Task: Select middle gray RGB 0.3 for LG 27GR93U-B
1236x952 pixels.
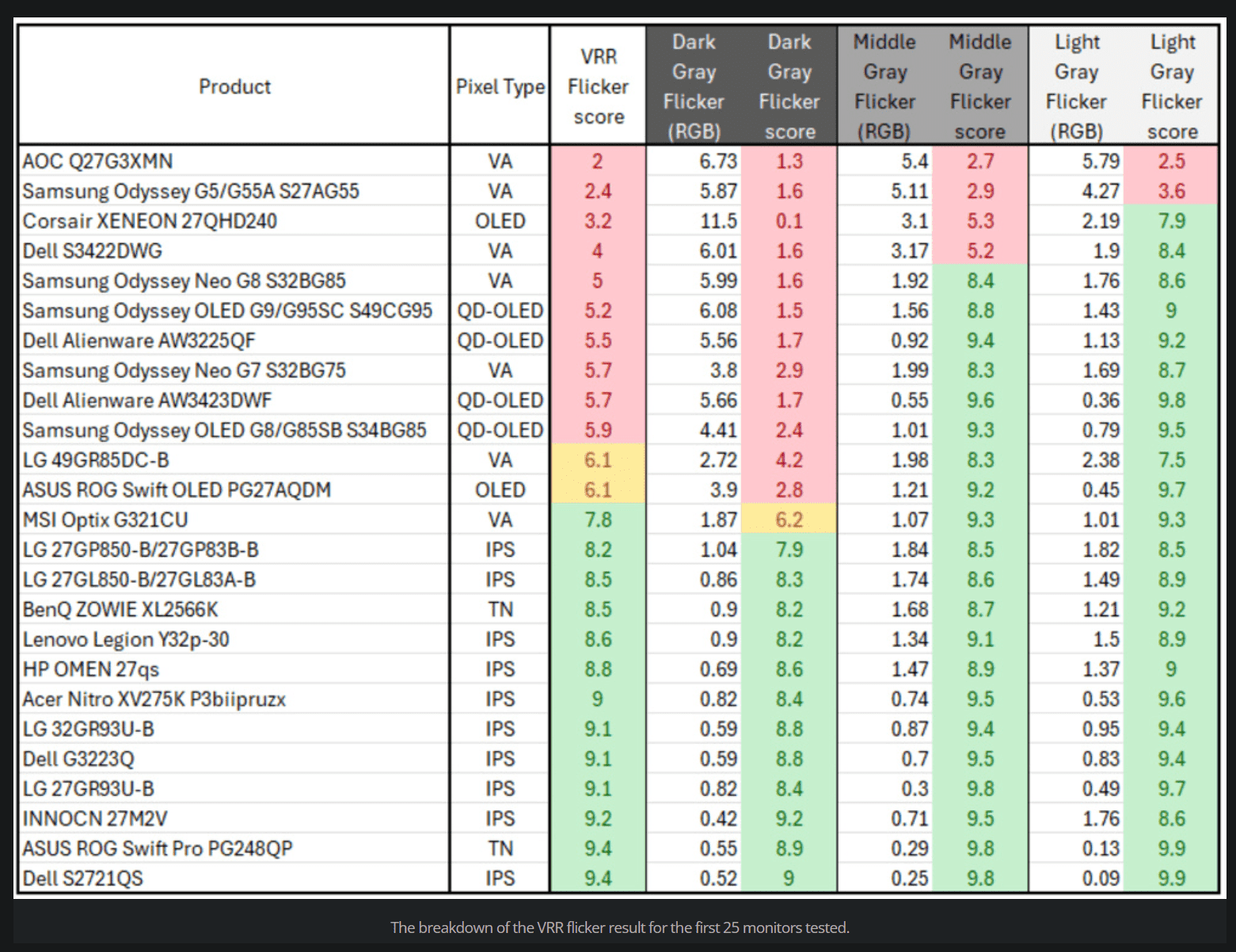Action: (884, 789)
